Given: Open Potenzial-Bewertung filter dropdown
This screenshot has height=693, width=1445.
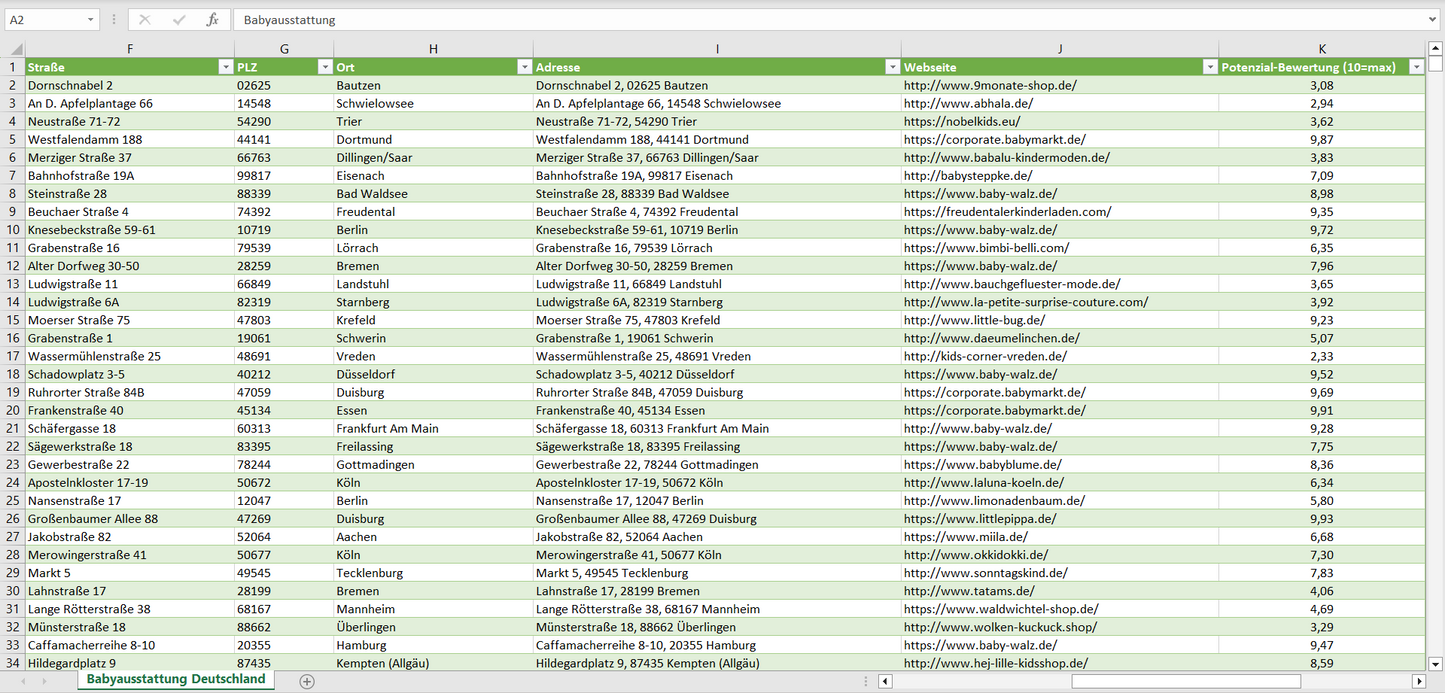Looking at the screenshot, I should (x=1415, y=67).
